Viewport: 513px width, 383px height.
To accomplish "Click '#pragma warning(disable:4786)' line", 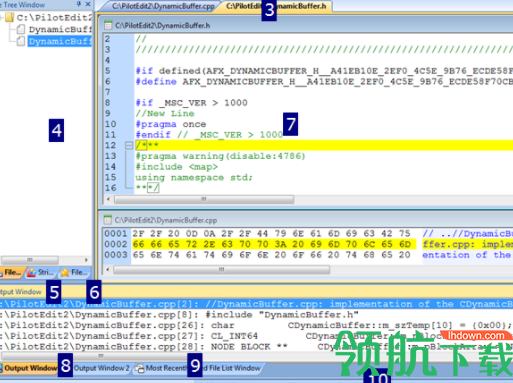I will click(x=220, y=156).
